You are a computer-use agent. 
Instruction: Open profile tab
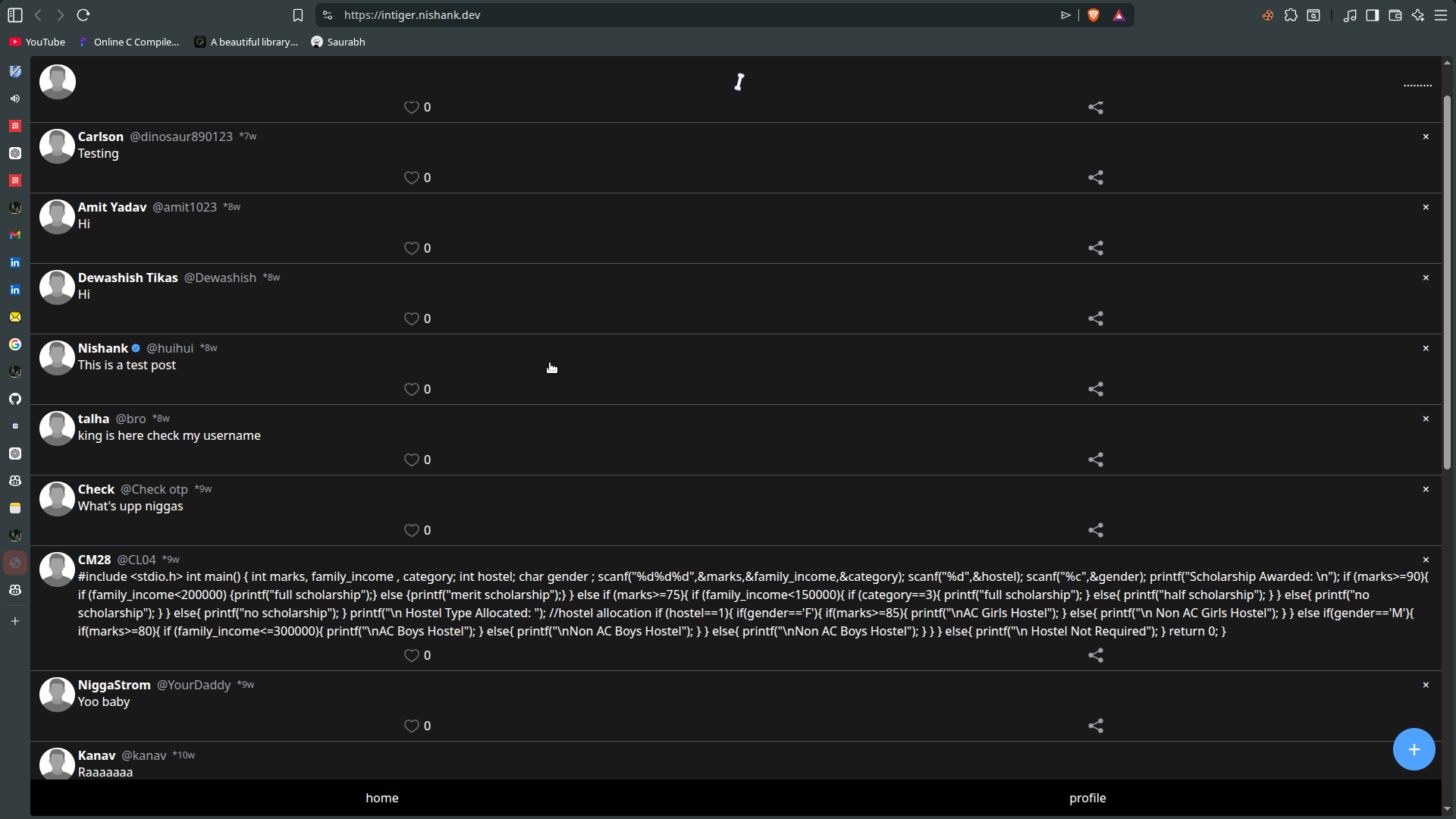[x=1087, y=798]
